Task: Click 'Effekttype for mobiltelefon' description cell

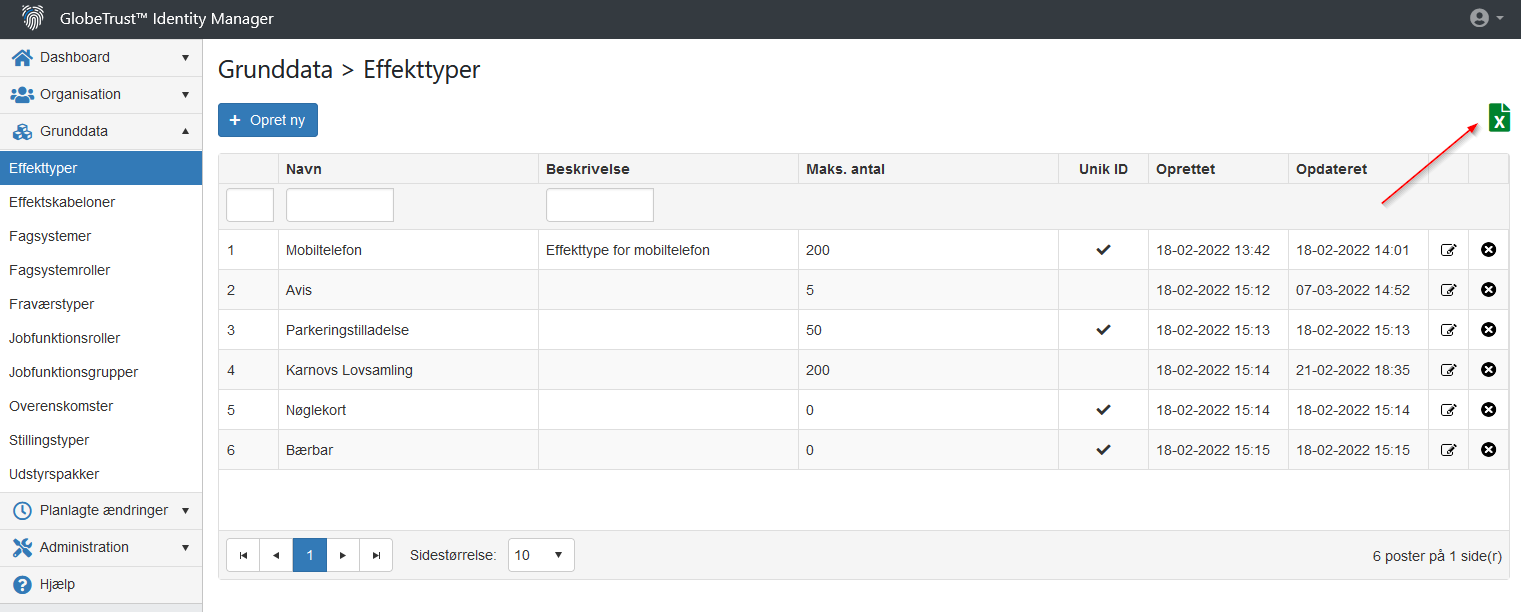Action: click(668, 250)
